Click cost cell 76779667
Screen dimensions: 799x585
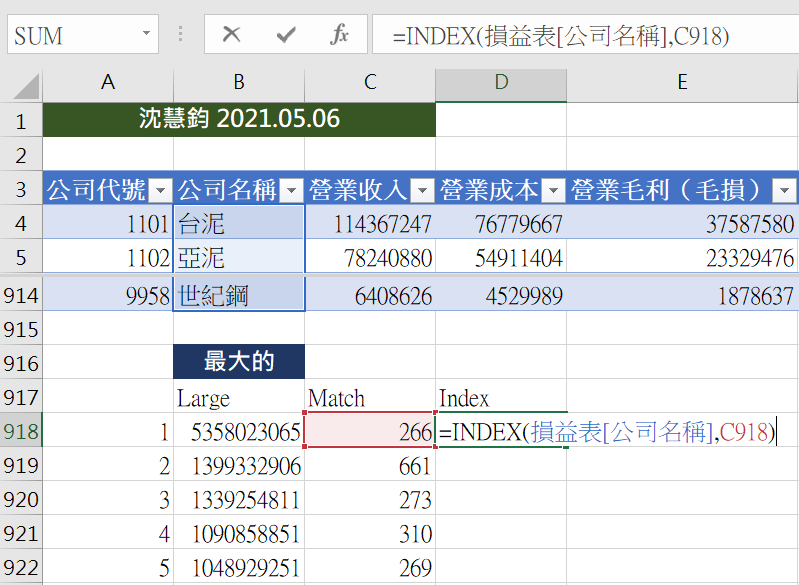(501, 223)
